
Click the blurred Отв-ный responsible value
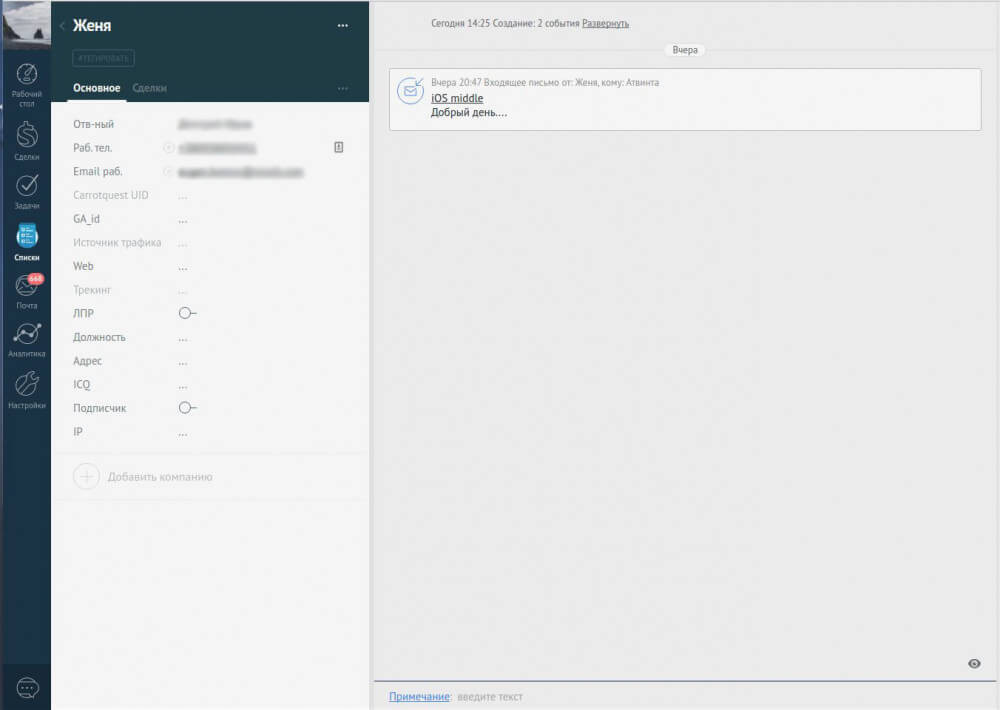click(x=215, y=124)
